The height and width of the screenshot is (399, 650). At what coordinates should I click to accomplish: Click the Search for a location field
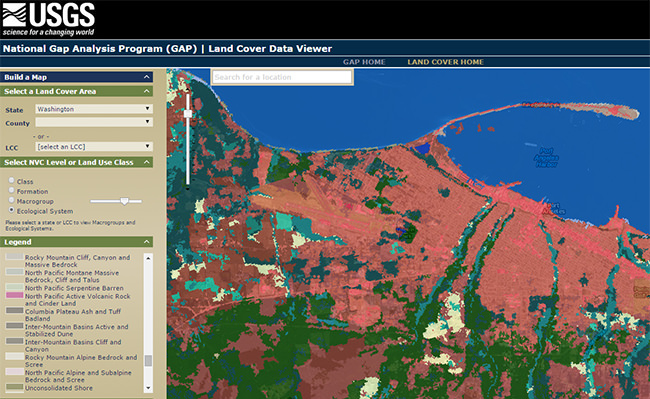282,77
